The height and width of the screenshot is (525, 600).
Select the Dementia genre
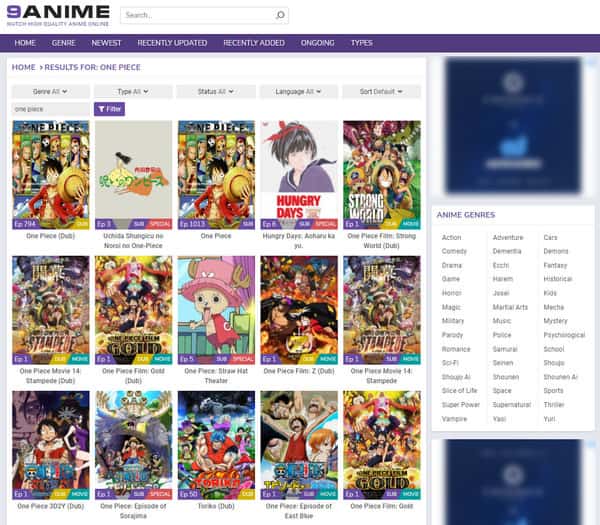coord(507,251)
